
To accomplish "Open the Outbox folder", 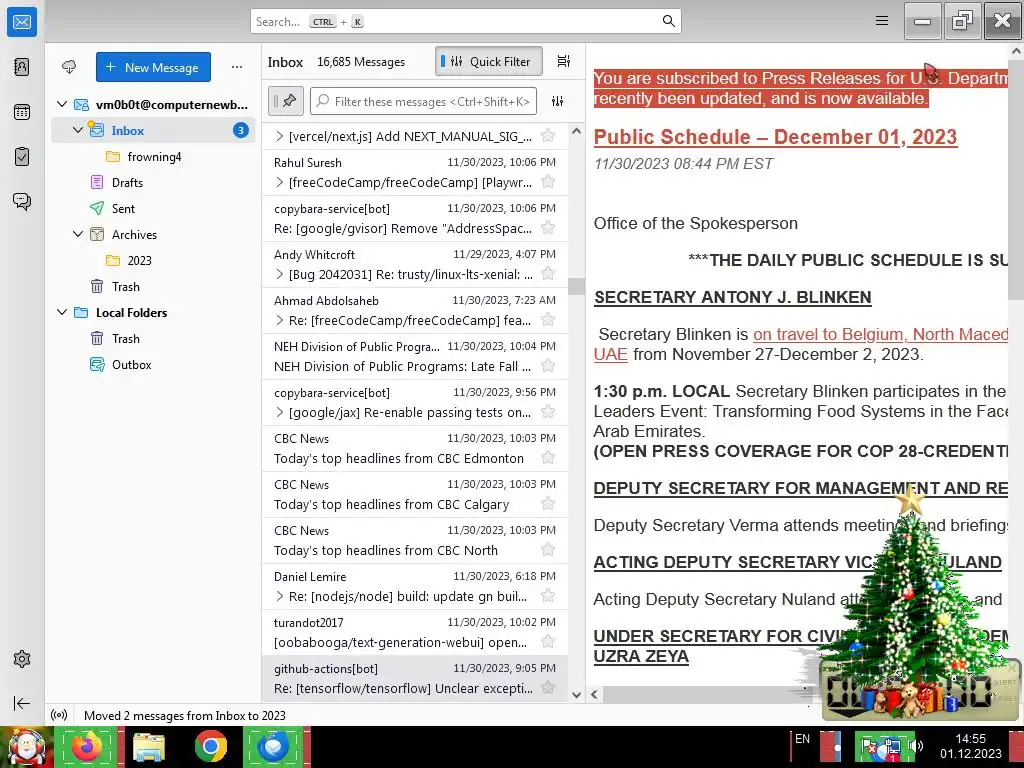I will [153, 364].
